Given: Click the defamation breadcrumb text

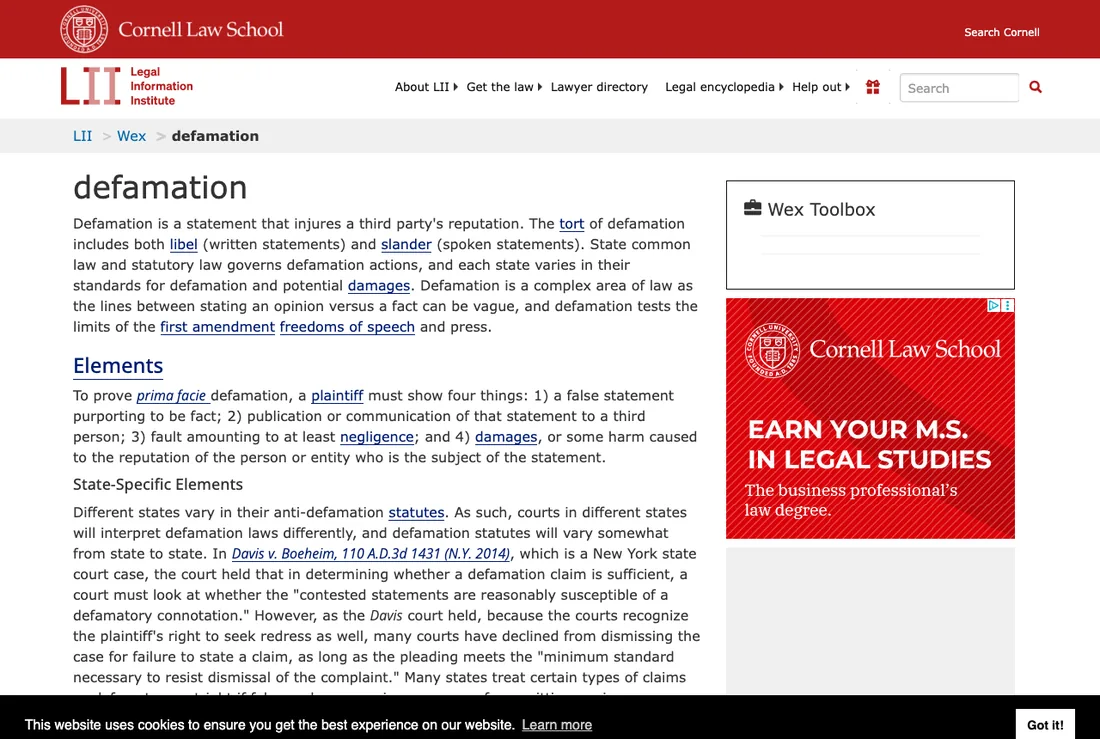Looking at the screenshot, I should pos(215,136).
